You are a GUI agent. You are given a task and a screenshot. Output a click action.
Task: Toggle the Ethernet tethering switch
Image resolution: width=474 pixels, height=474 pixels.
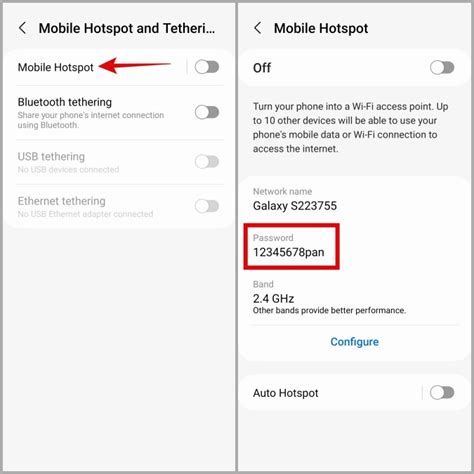pyautogui.click(x=207, y=206)
